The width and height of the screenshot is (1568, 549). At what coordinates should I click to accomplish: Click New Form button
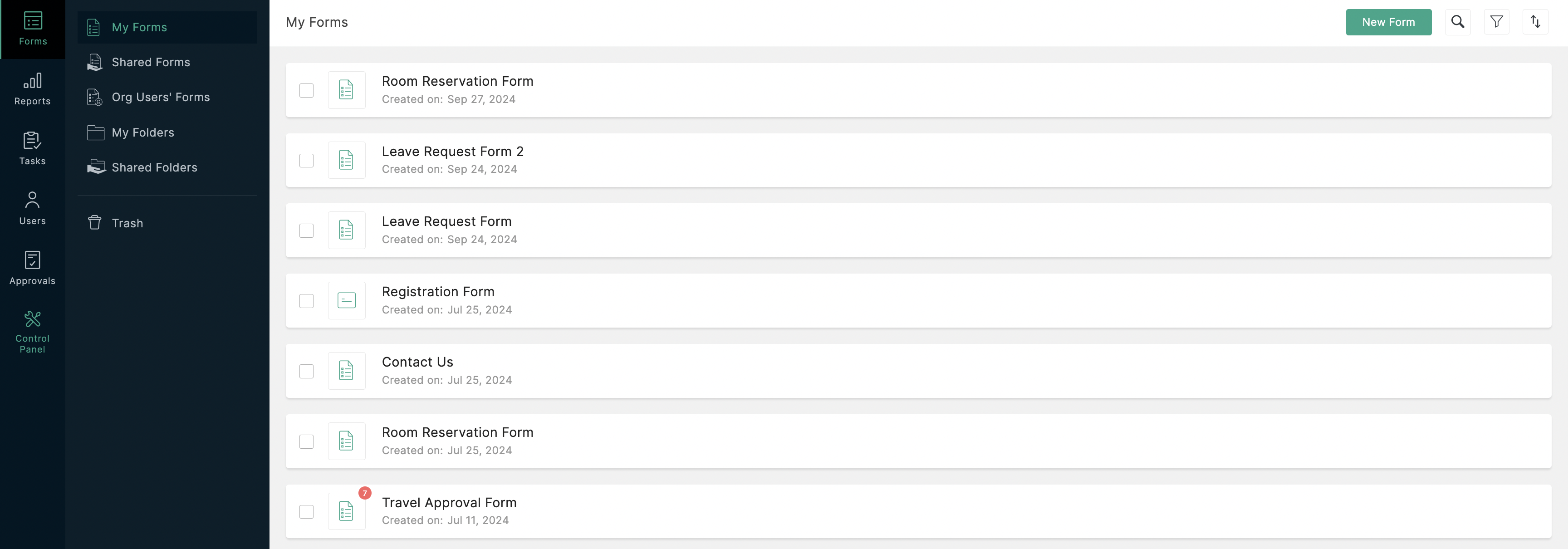(x=1389, y=22)
